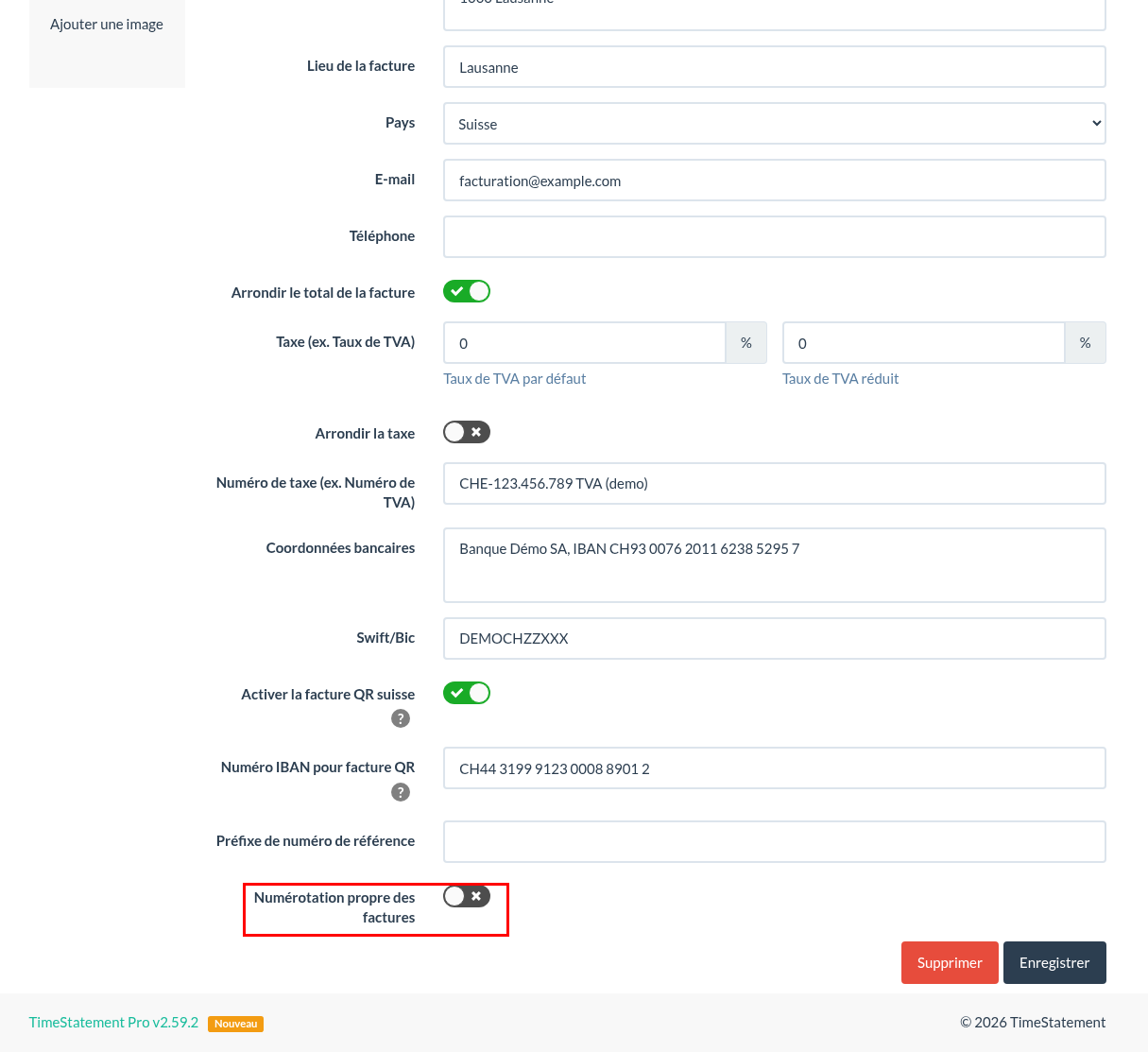Image resolution: width=1148 pixels, height=1052 pixels.
Task: Save settings with Enregistrer button
Action: (1054, 962)
